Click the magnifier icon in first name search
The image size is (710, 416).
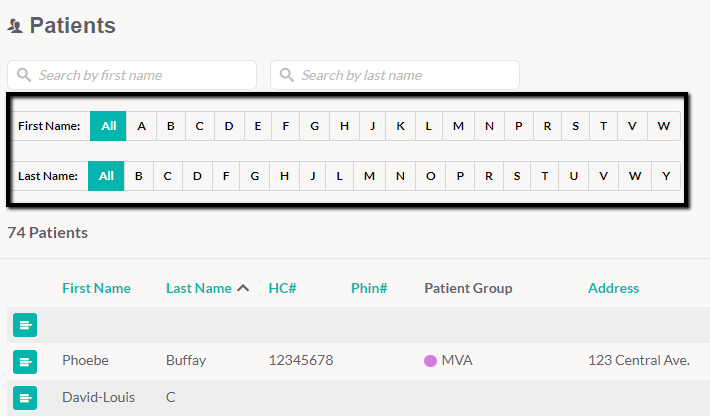tap(24, 75)
